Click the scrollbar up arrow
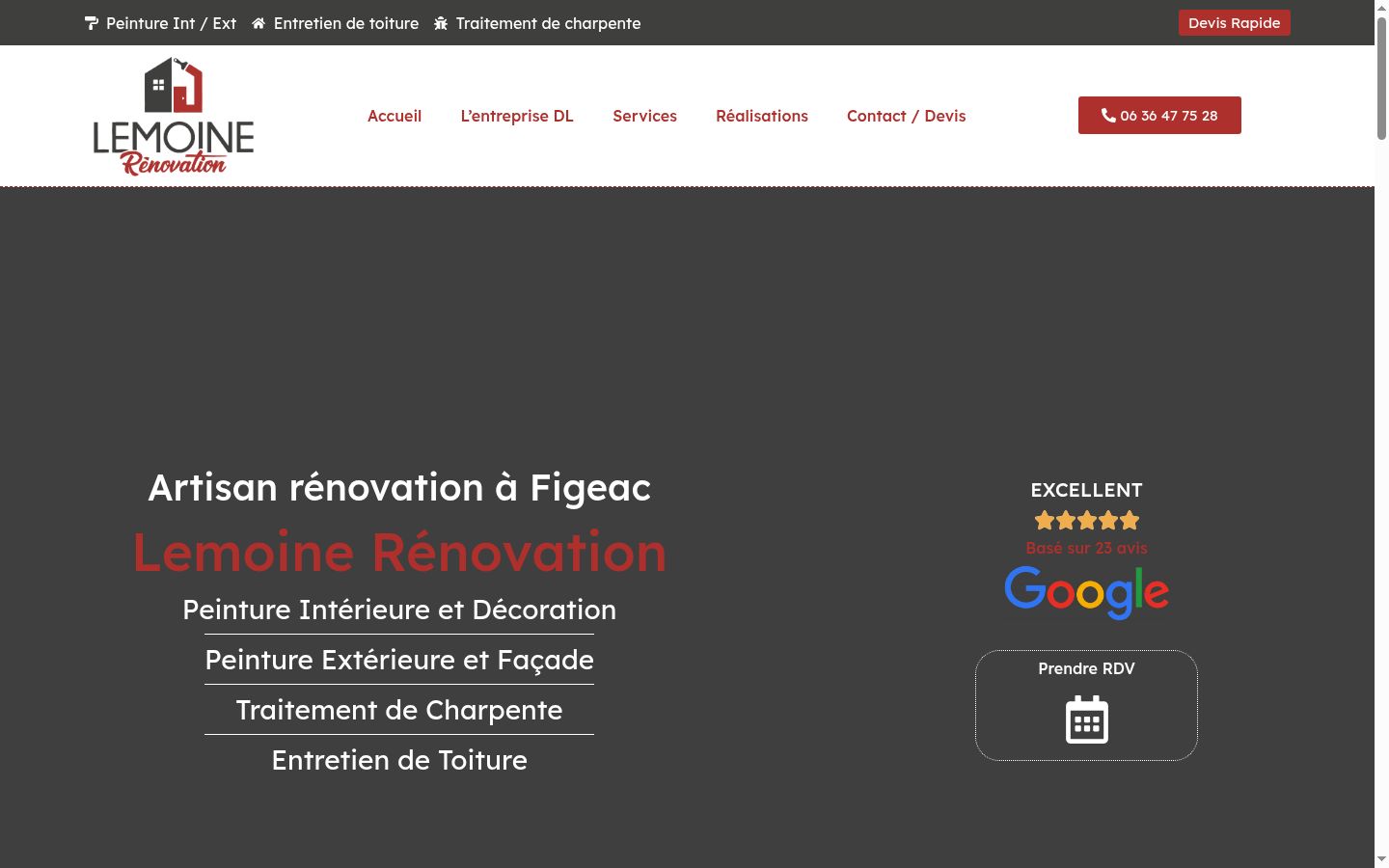The width and height of the screenshot is (1389, 868). (x=1381, y=8)
